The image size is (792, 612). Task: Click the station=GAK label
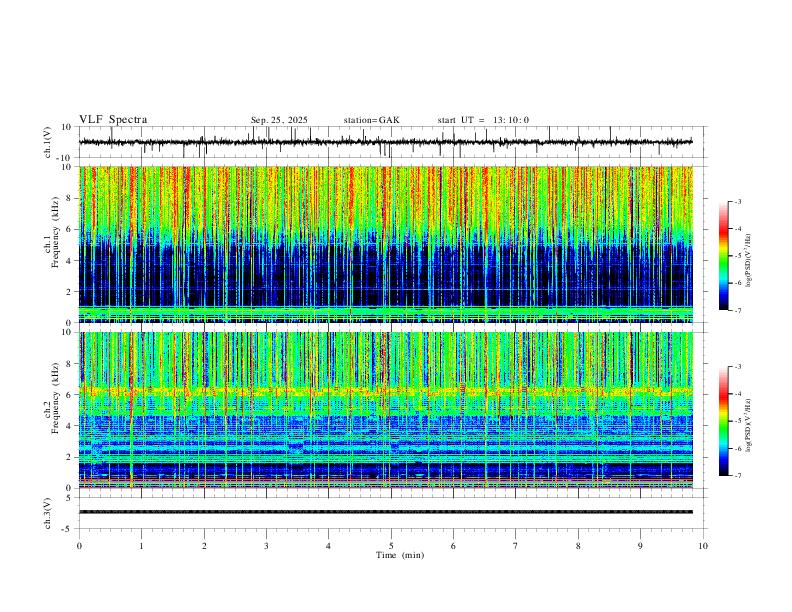tap(371, 120)
